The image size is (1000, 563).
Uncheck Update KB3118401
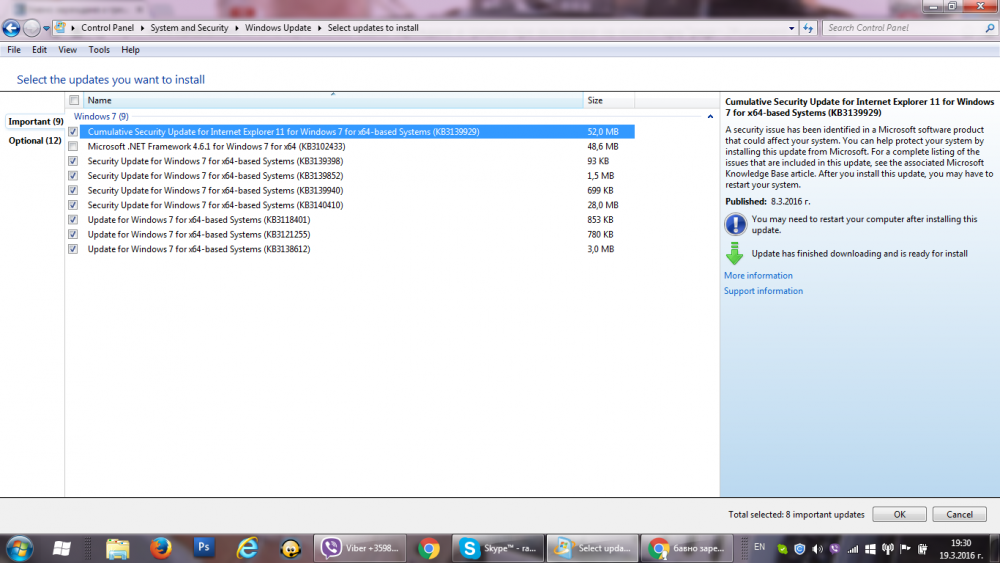[73, 219]
